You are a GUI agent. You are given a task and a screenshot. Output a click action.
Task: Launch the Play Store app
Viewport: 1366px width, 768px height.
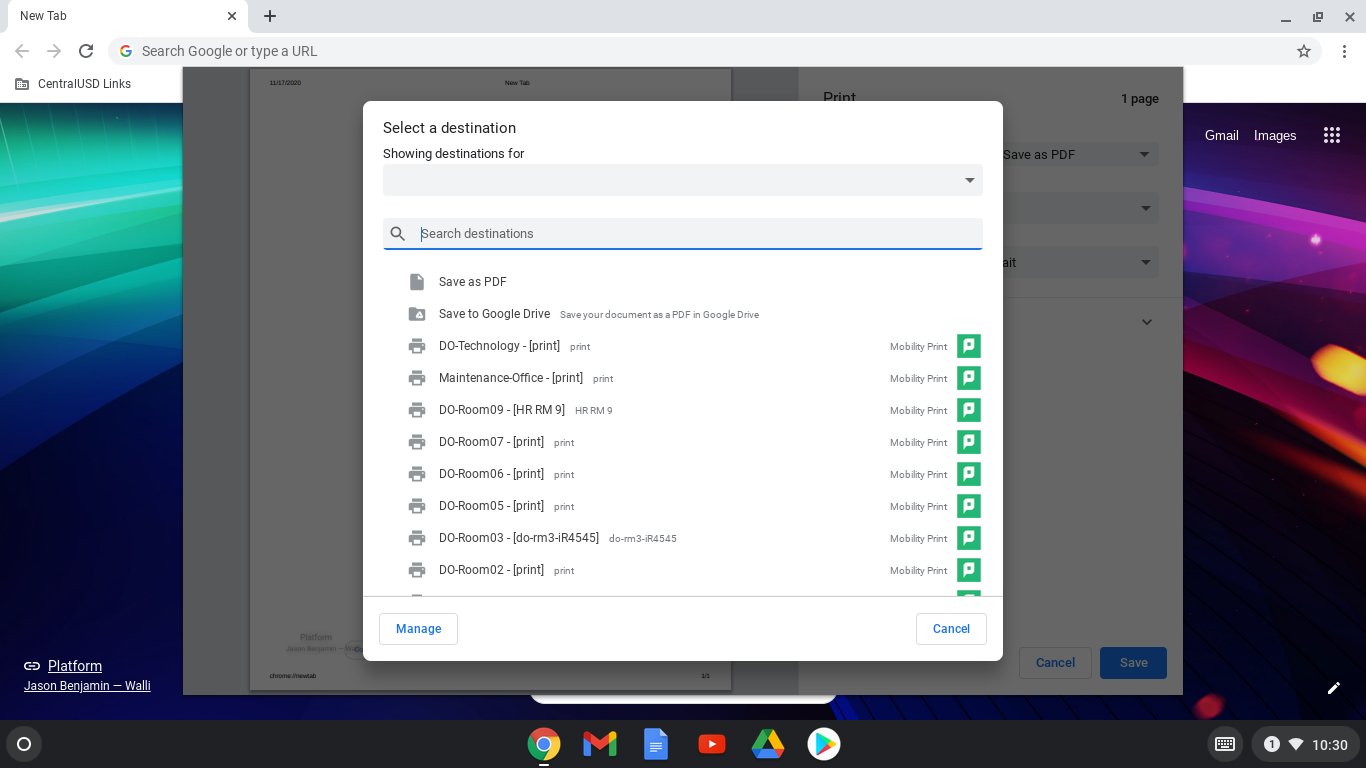[824, 744]
